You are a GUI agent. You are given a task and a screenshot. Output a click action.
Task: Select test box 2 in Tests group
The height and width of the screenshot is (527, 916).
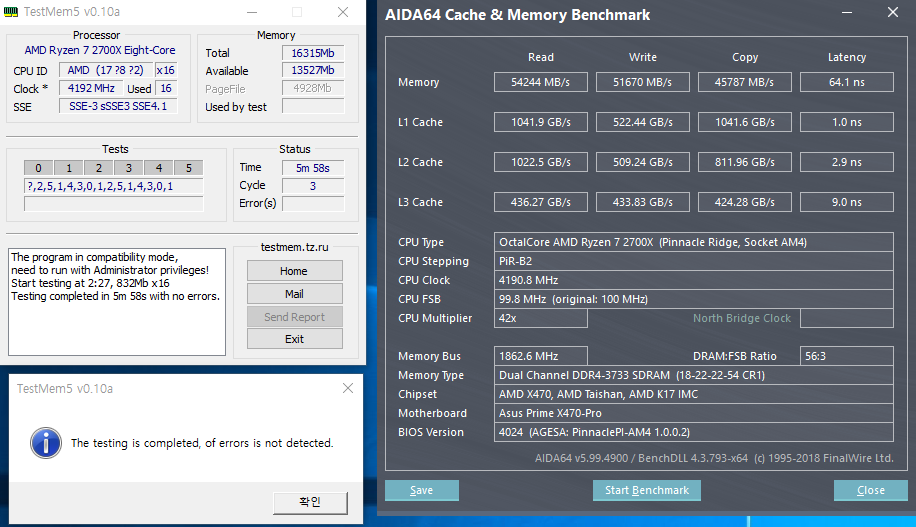99,168
